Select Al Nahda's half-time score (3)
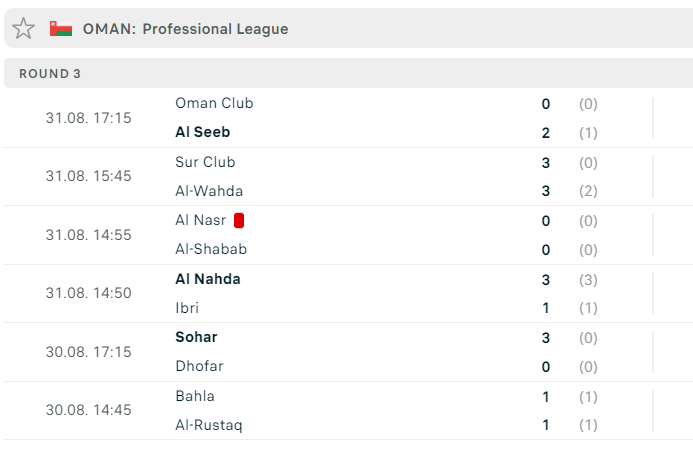The image size is (693, 450). tap(588, 280)
